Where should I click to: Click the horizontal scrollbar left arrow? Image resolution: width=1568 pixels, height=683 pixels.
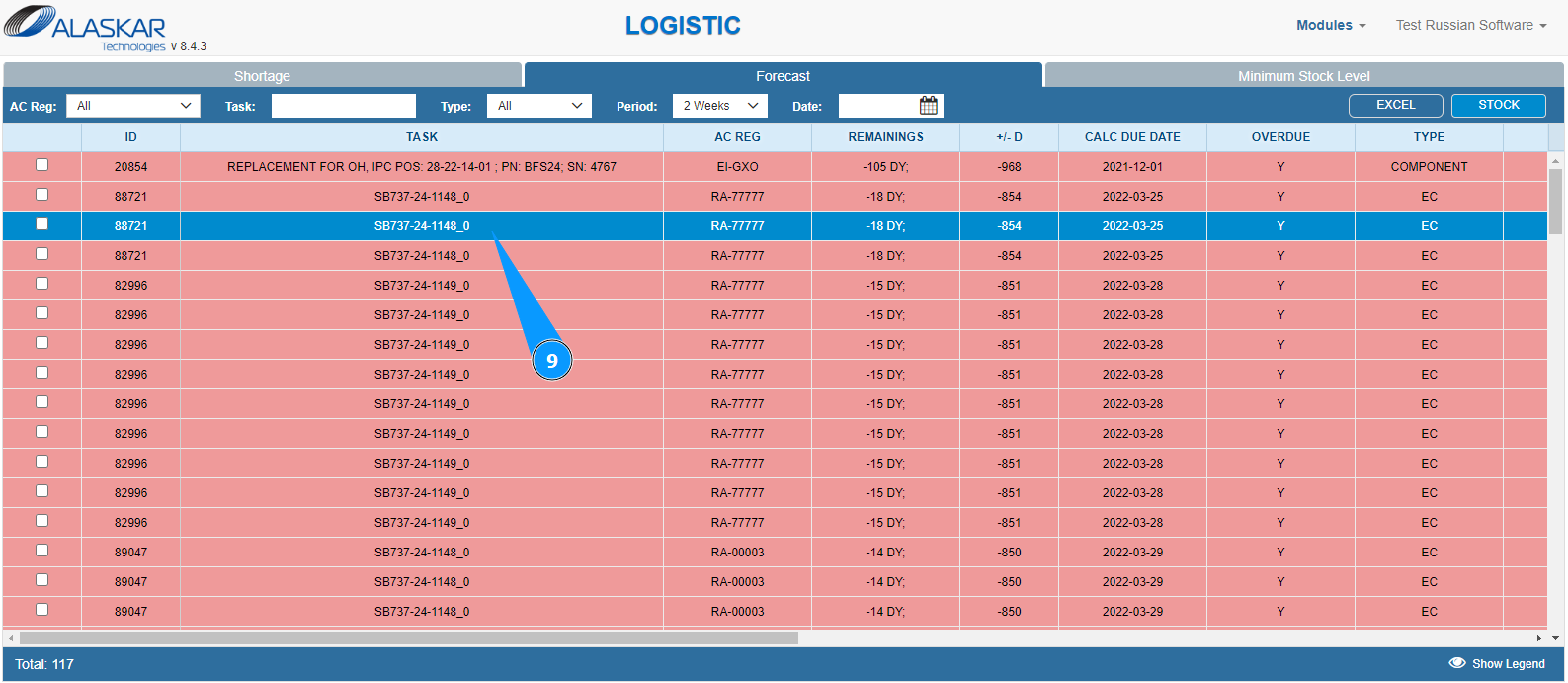(x=11, y=638)
